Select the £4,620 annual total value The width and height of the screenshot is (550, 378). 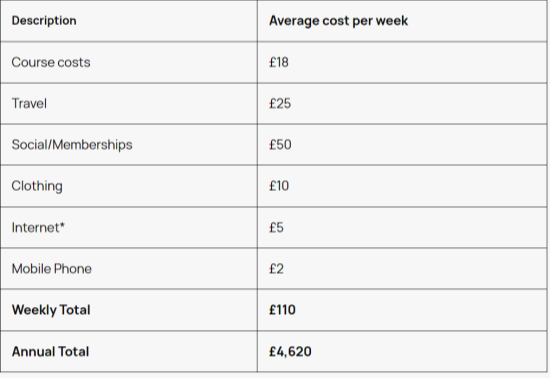(290, 352)
